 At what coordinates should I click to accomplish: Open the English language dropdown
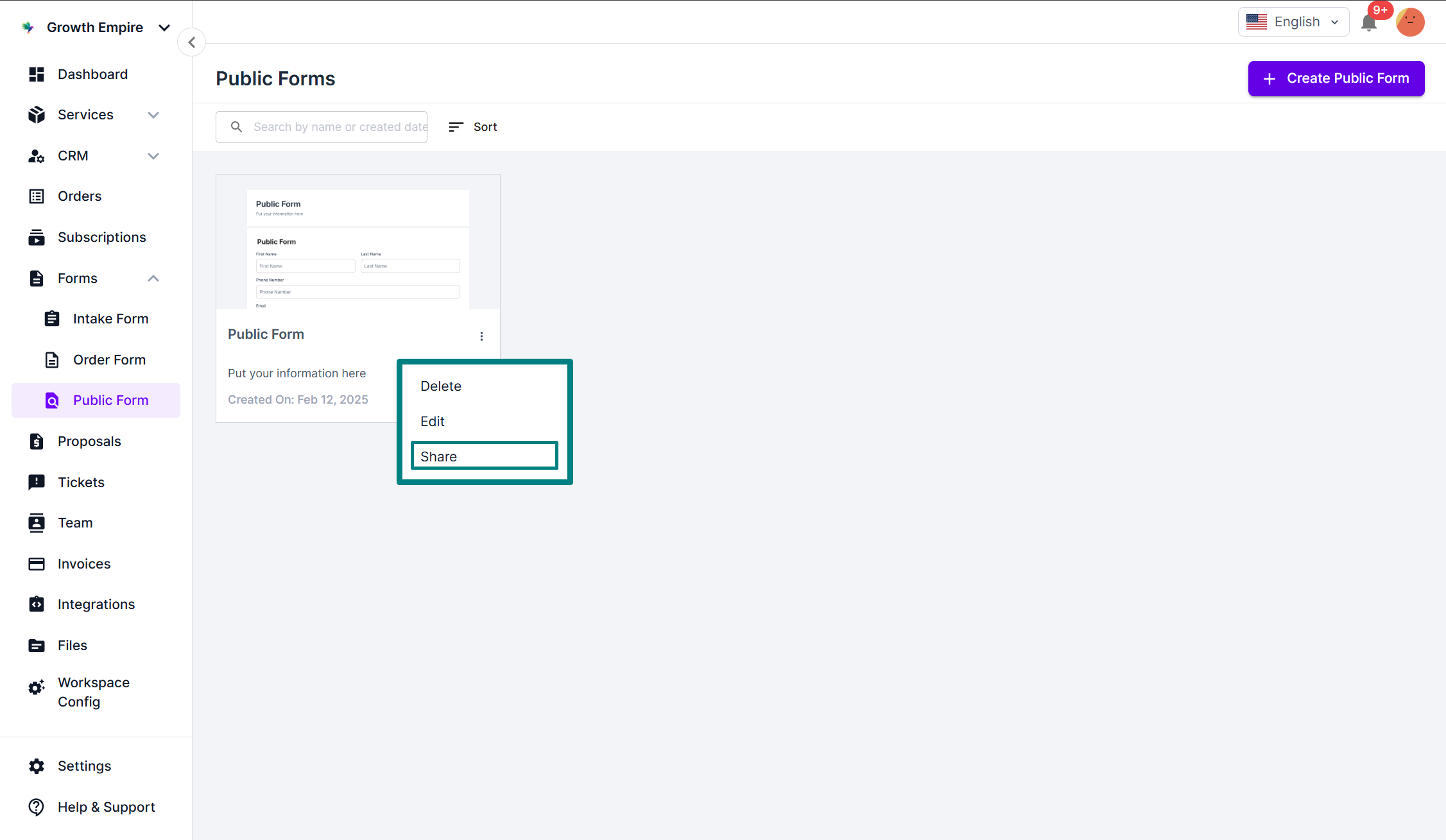pyautogui.click(x=1293, y=22)
